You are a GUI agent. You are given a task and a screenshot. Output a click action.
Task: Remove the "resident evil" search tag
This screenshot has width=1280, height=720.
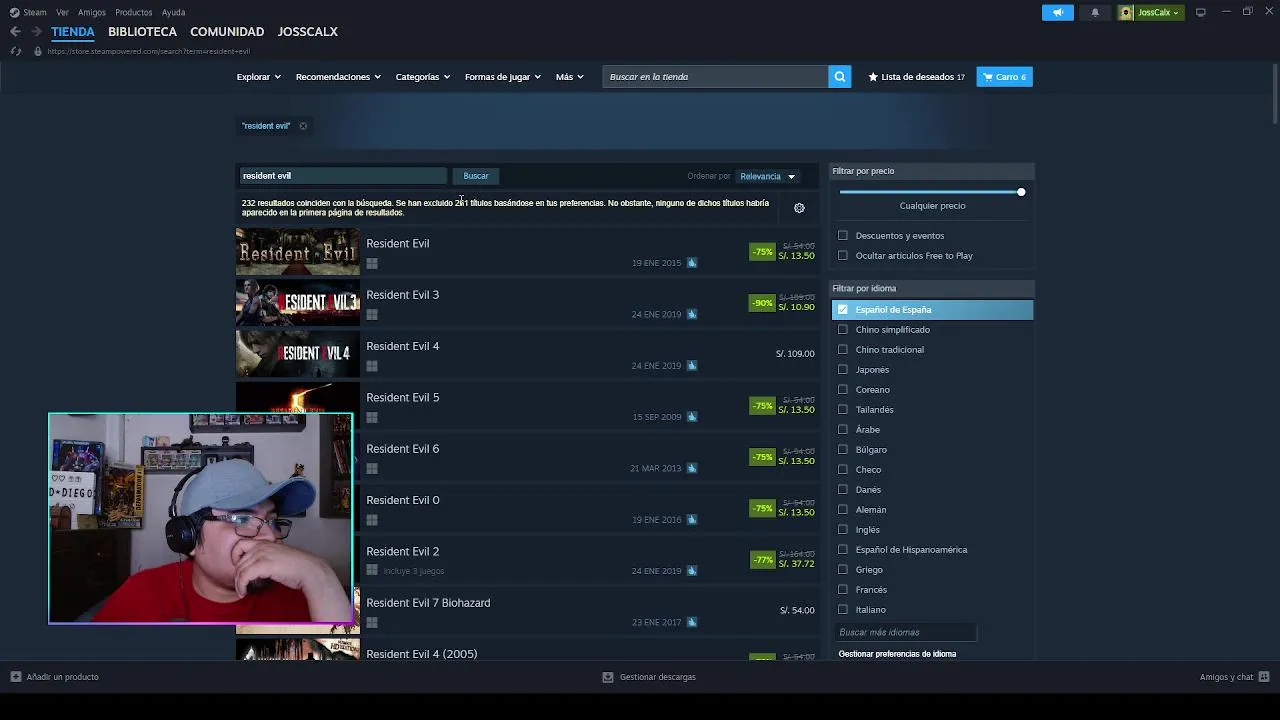[x=303, y=126]
